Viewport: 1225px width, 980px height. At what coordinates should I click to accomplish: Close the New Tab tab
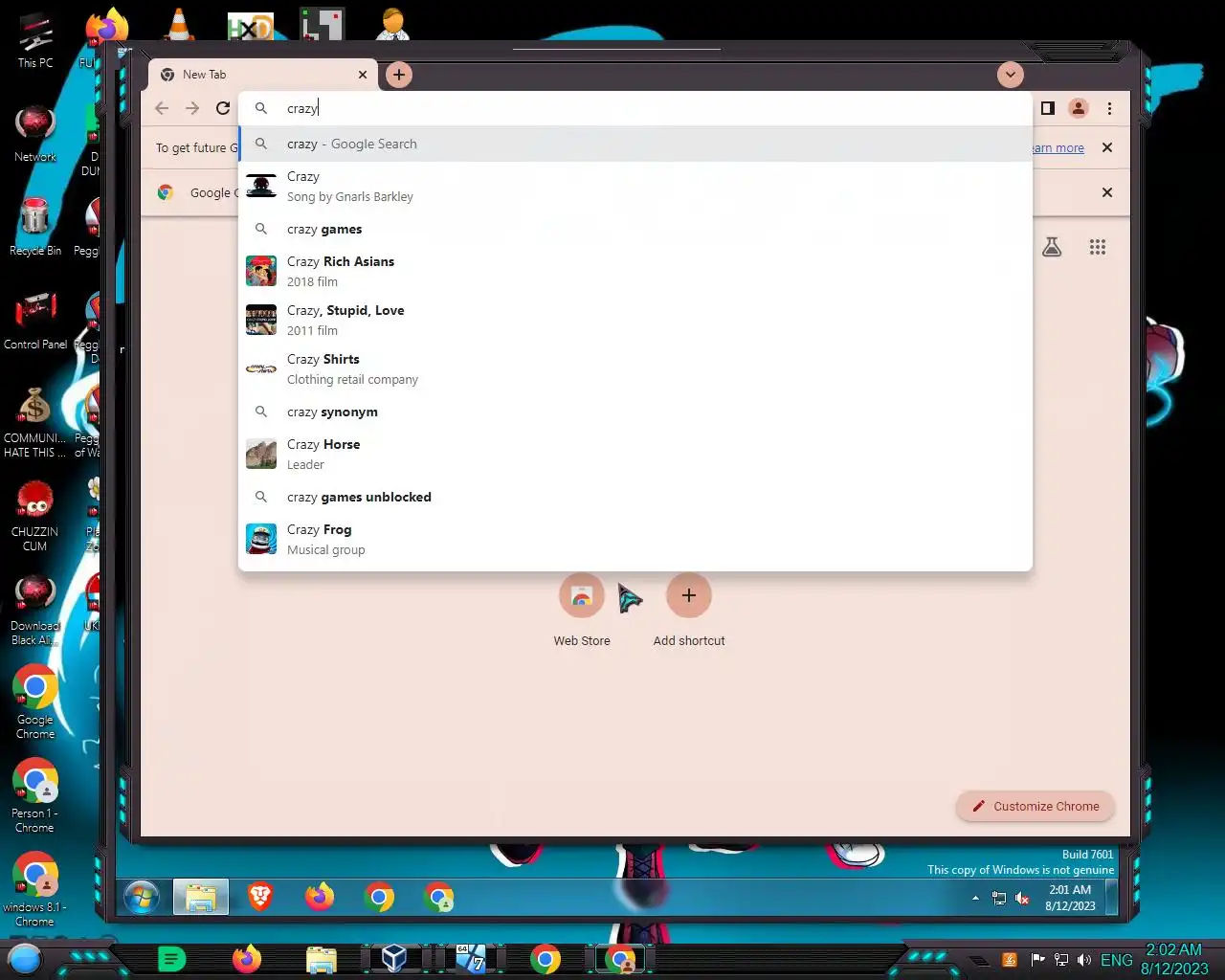(363, 75)
